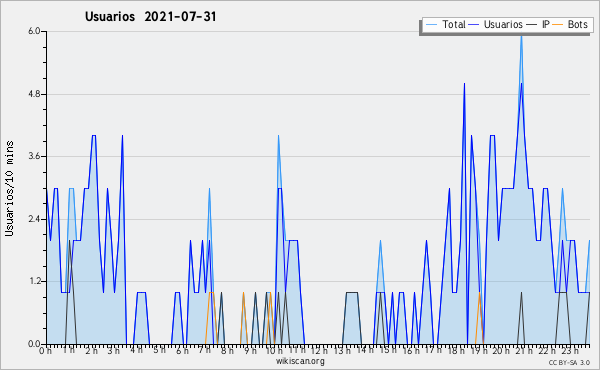The width and height of the screenshot is (600, 370).
Task: Click the '9 h' x-axis label
Action: pos(250,351)
